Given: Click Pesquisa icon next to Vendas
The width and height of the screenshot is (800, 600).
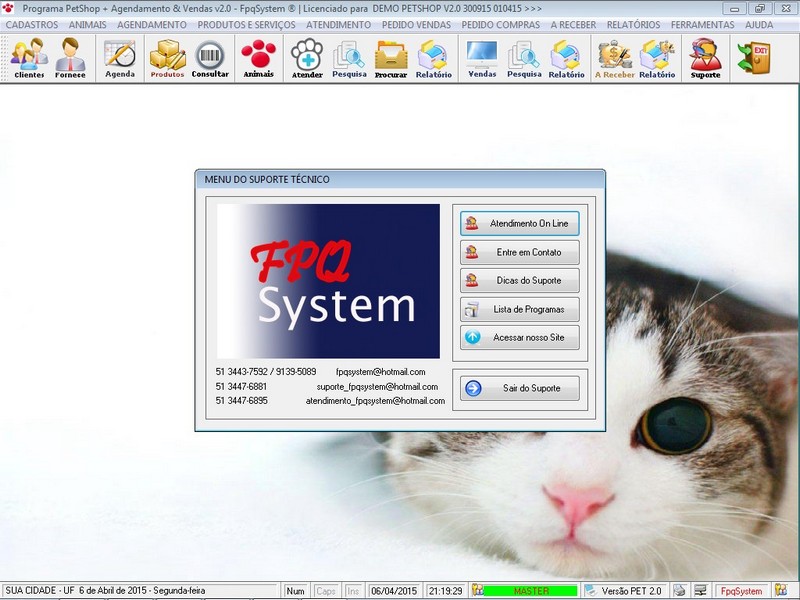Looking at the screenshot, I should click(x=524, y=58).
